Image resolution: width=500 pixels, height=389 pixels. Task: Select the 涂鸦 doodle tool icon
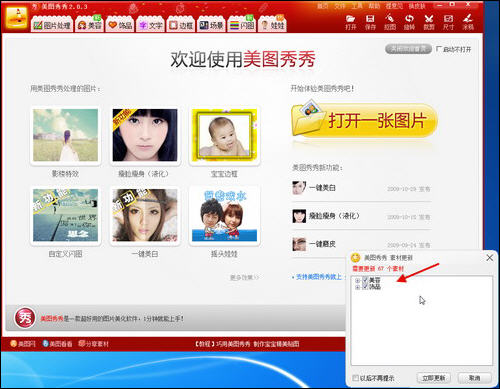click(468, 22)
